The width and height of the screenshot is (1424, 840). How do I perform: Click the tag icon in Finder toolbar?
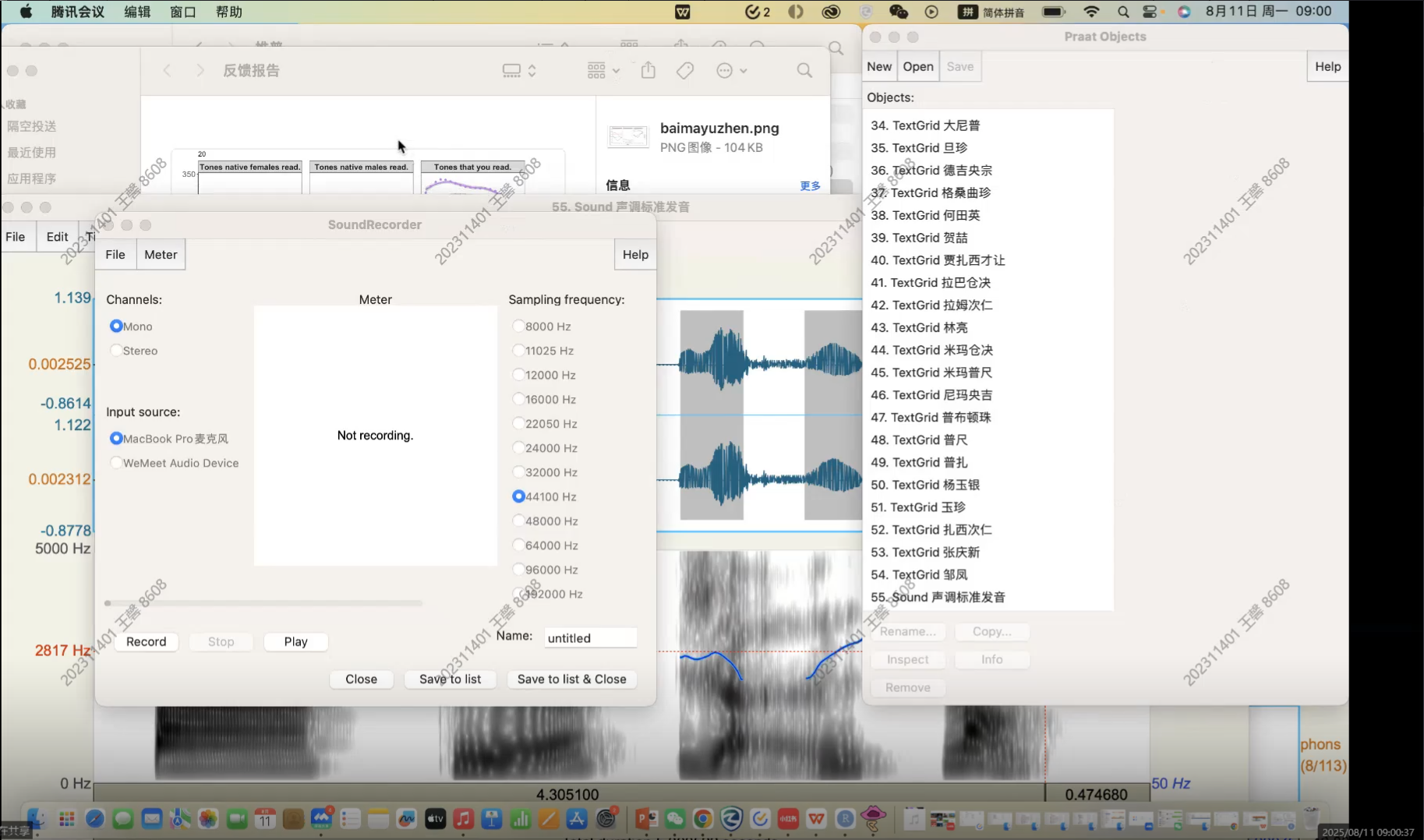click(x=684, y=71)
